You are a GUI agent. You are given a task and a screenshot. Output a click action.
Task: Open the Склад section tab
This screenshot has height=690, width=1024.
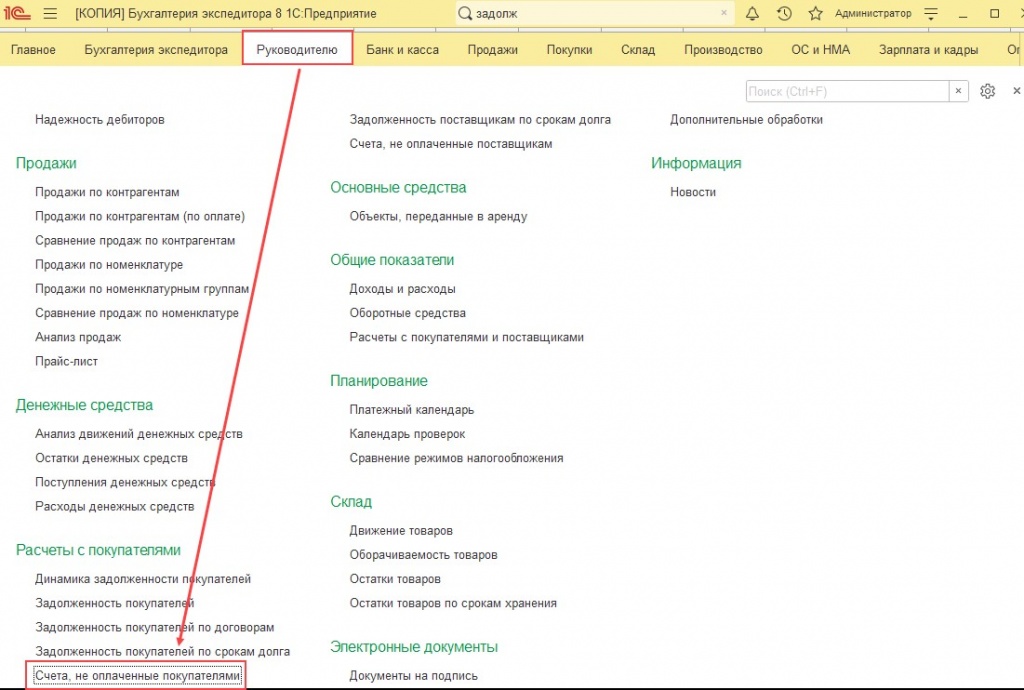click(x=638, y=50)
